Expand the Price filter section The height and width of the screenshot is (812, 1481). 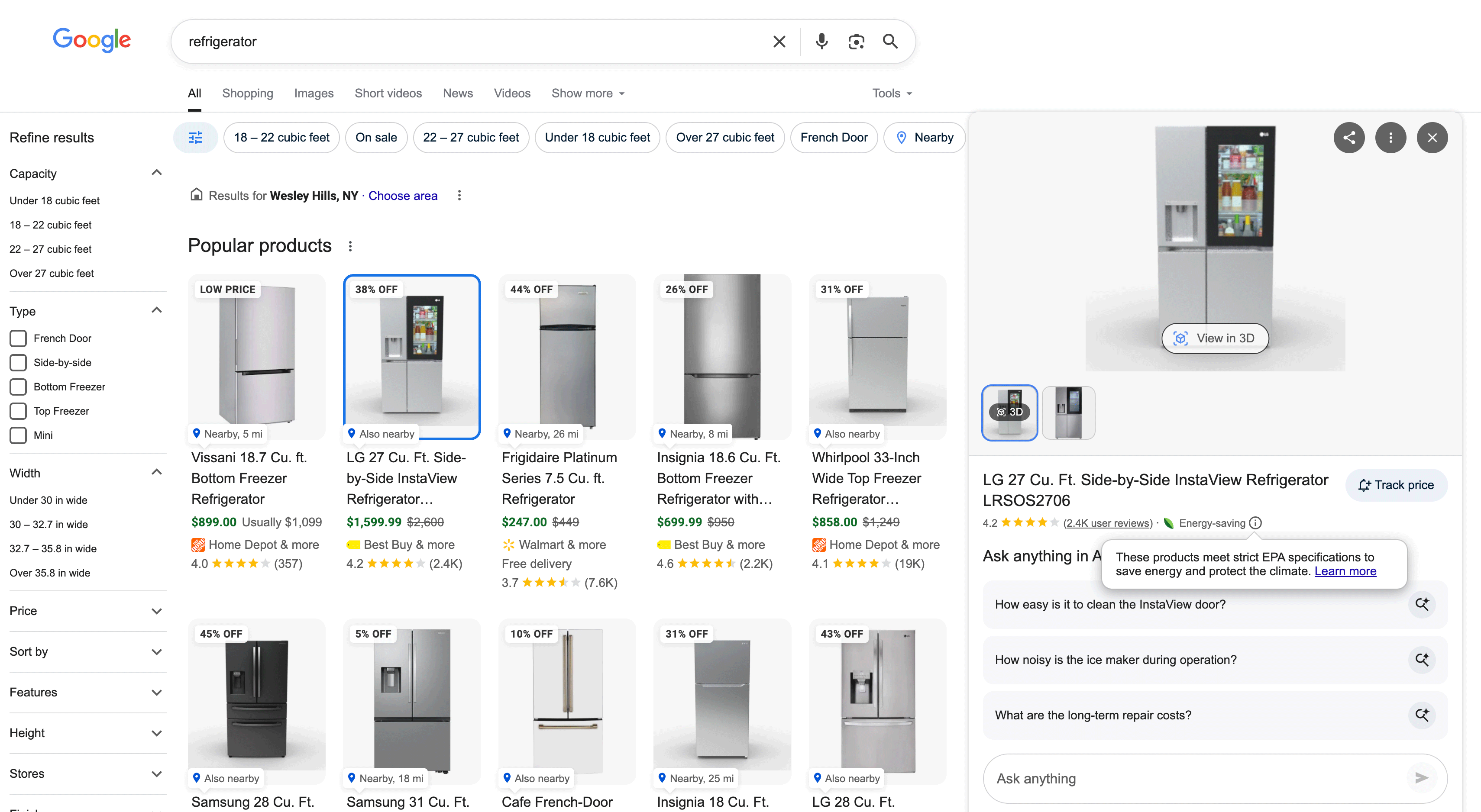(157, 611)
